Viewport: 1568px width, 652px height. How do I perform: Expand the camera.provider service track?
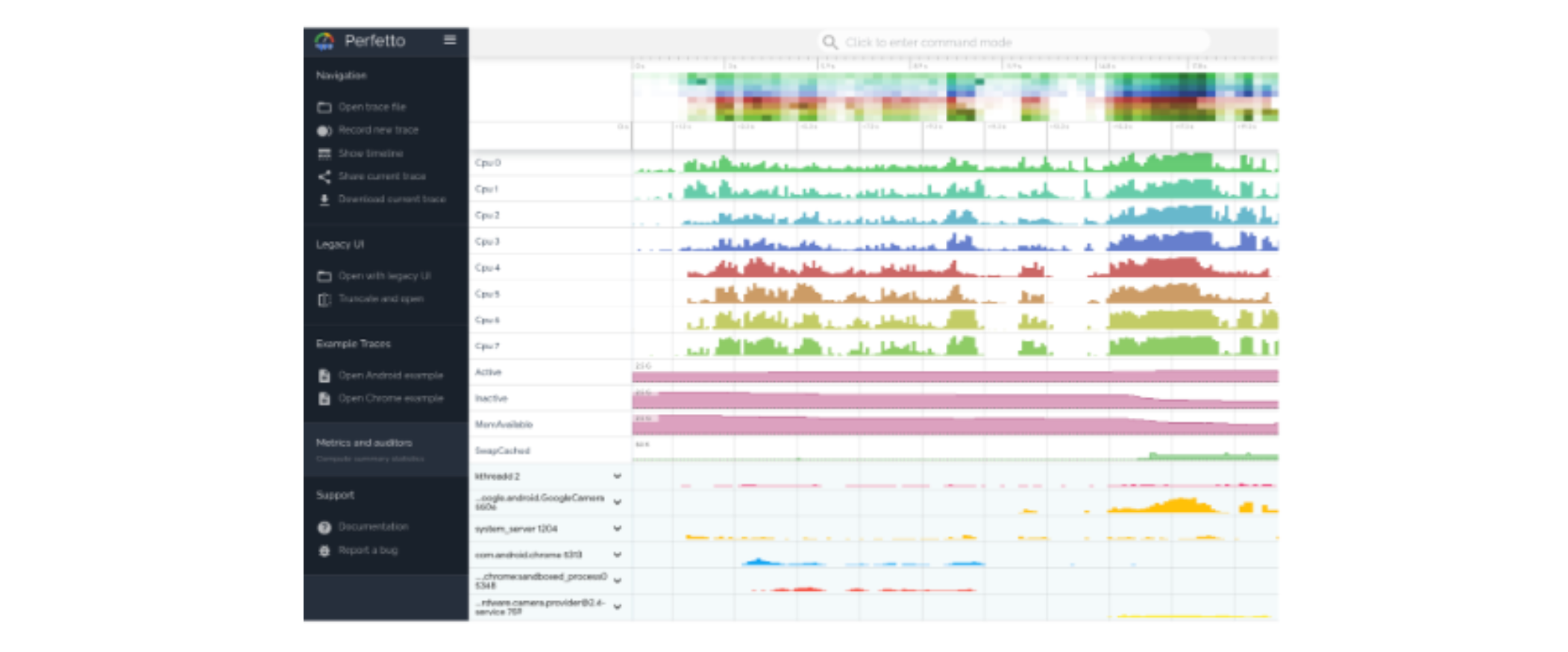(x=617, y=606)
